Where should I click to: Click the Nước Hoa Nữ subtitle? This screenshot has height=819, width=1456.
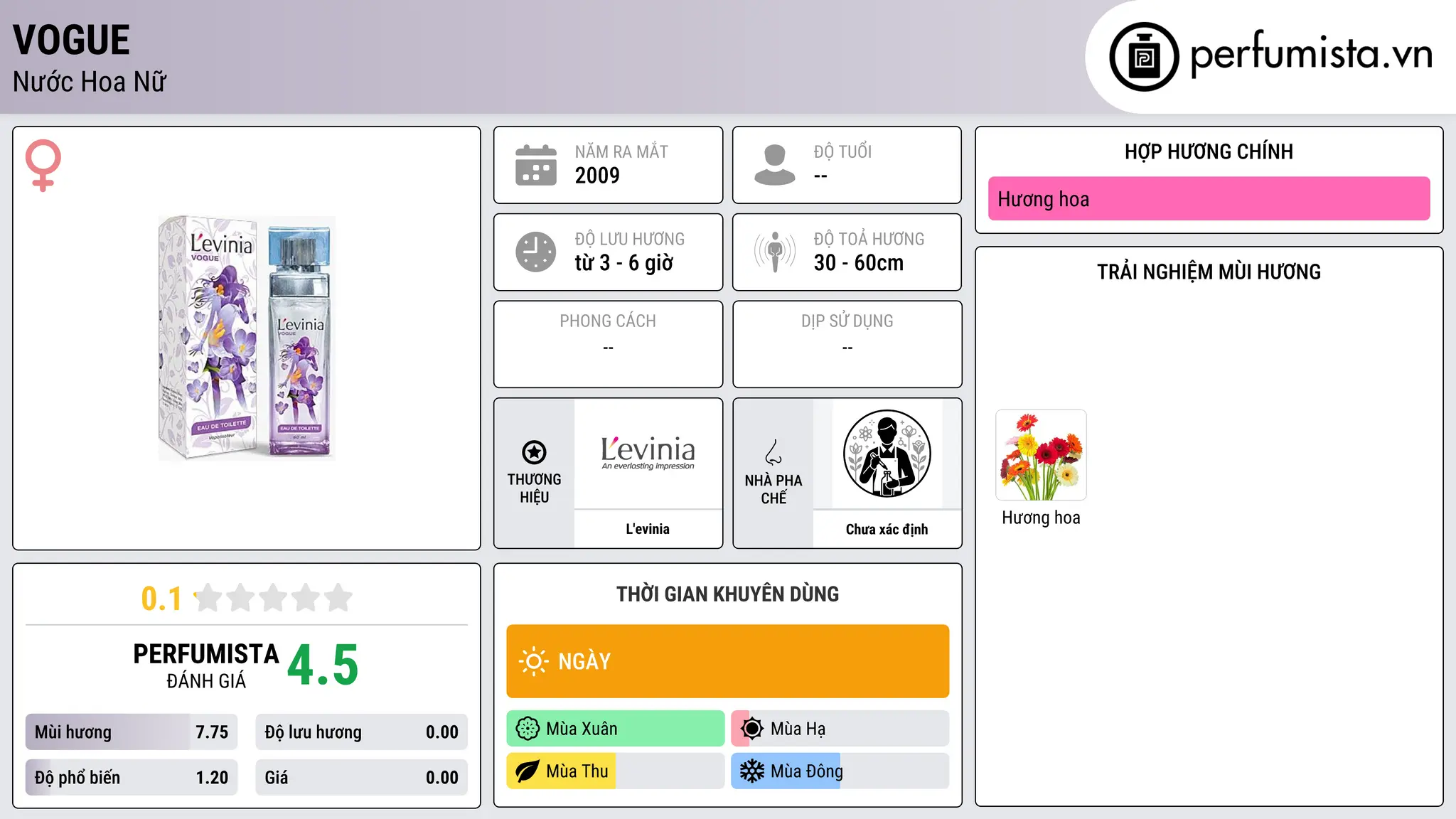pos(90,82)
